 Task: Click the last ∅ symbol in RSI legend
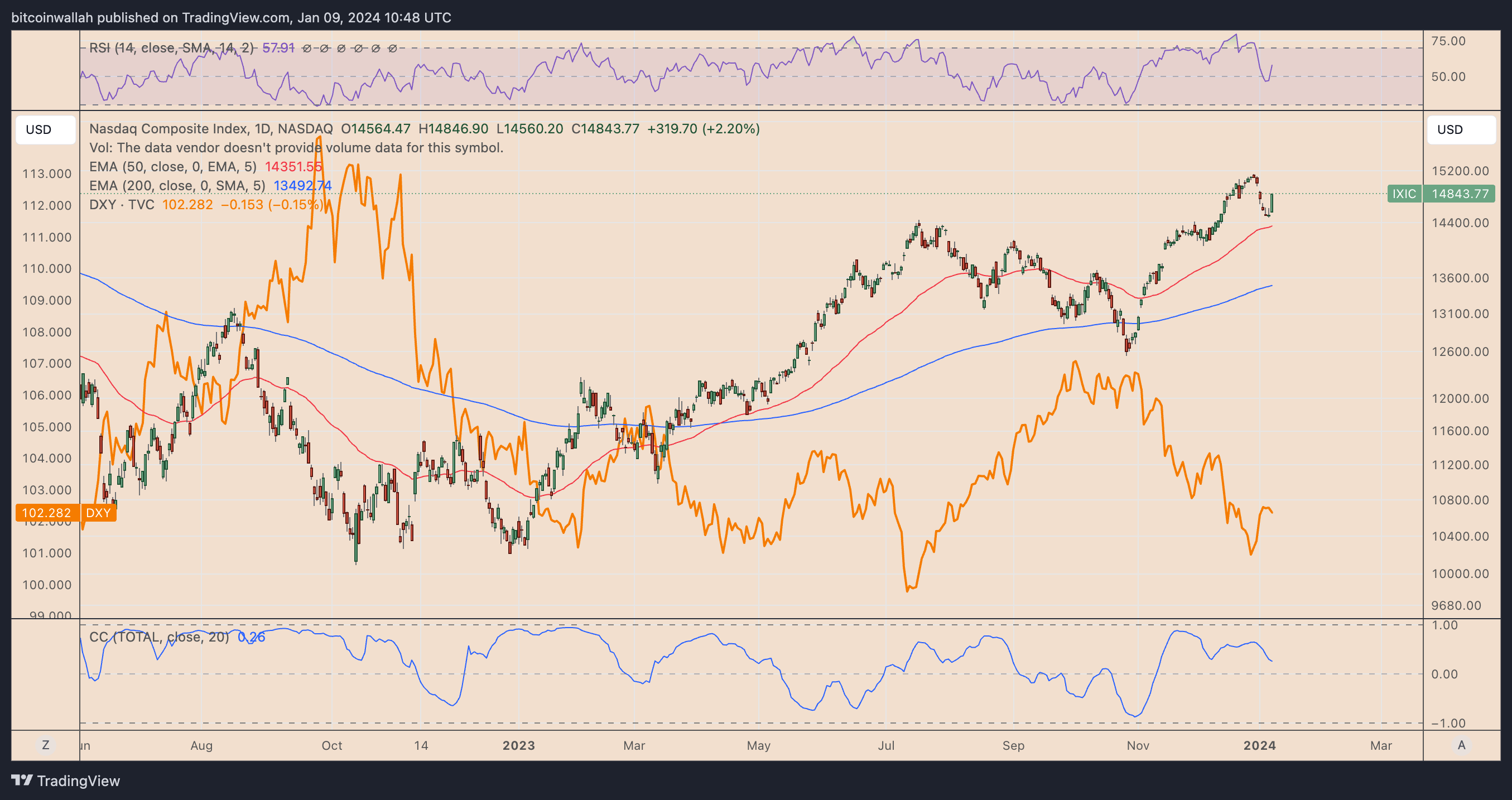pyautogui.click(x=393, y=48)
